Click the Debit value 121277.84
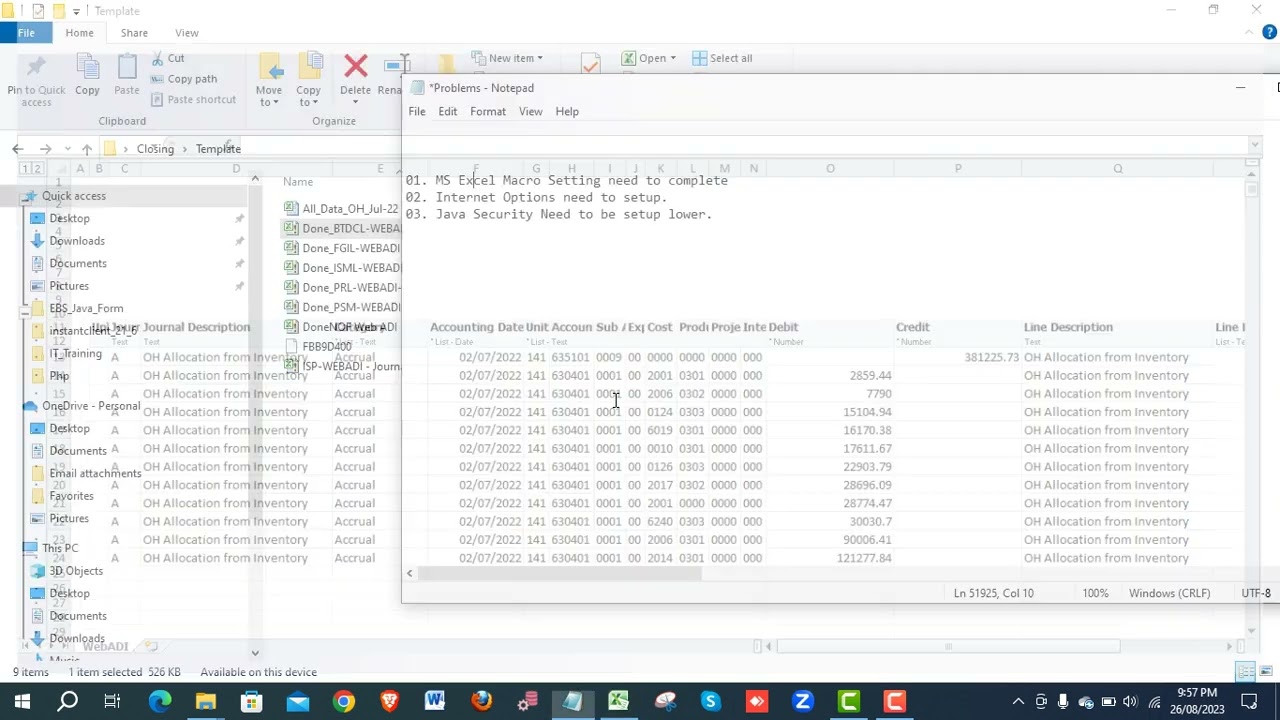 click(864, 558)
